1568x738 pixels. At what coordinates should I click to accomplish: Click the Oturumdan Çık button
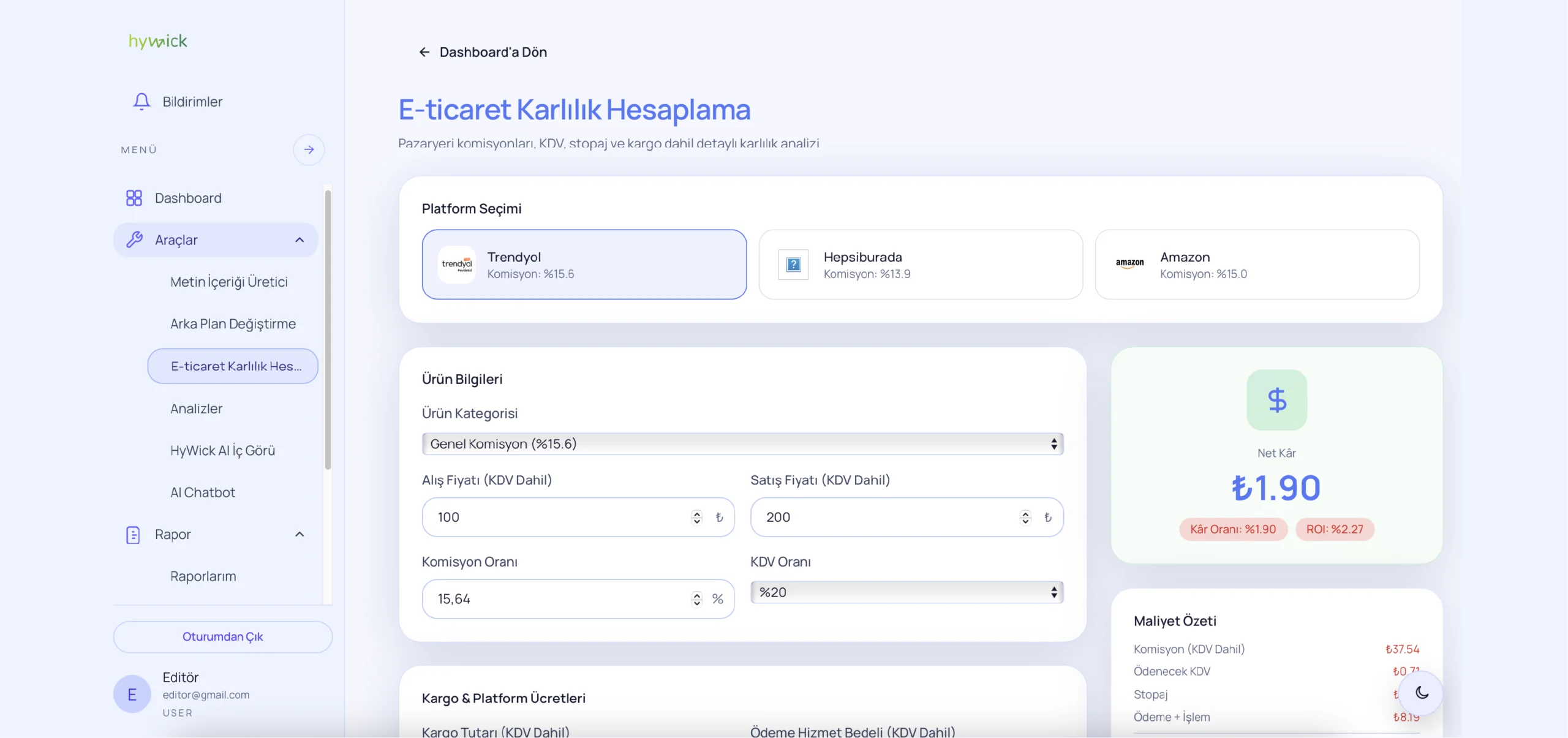click(222, 636)
